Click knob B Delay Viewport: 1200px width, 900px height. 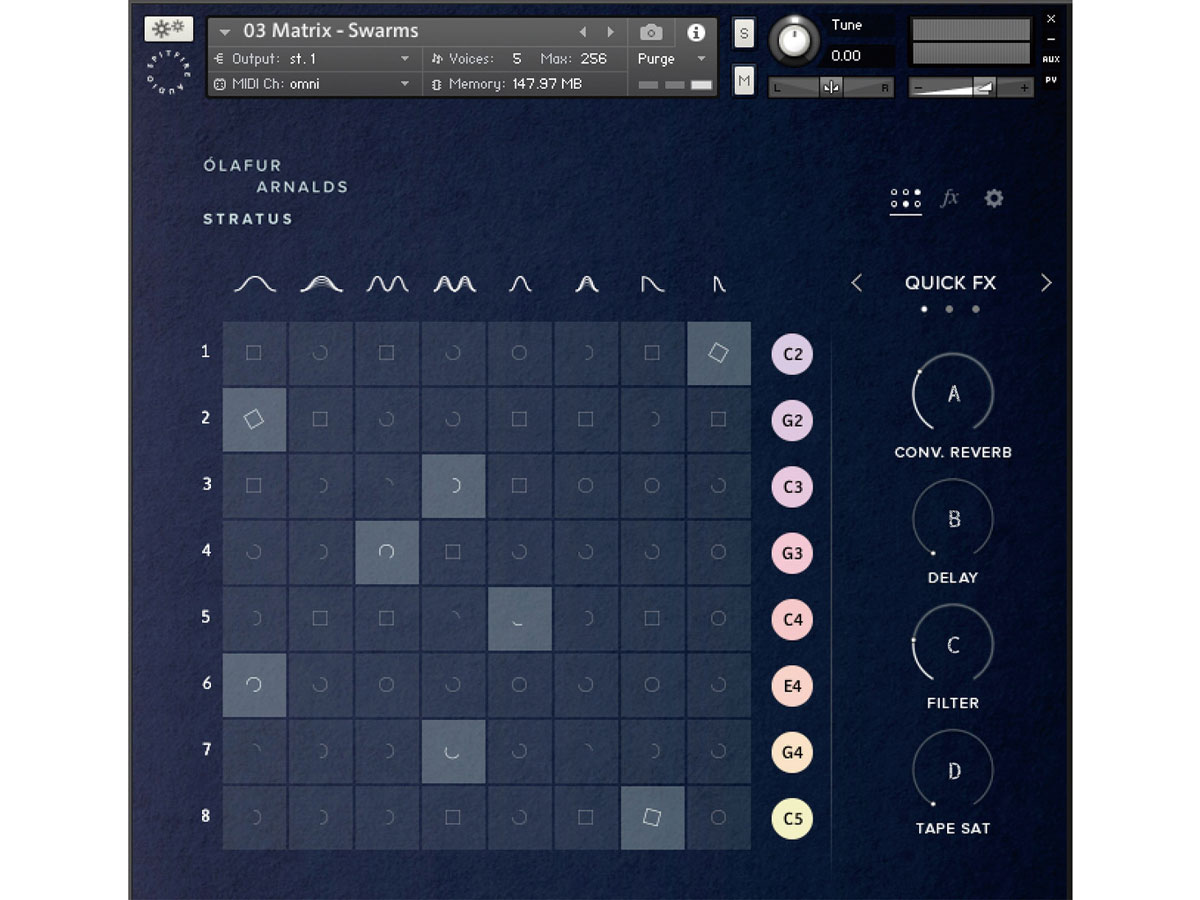pyautogui.click(x=953, y=519)
